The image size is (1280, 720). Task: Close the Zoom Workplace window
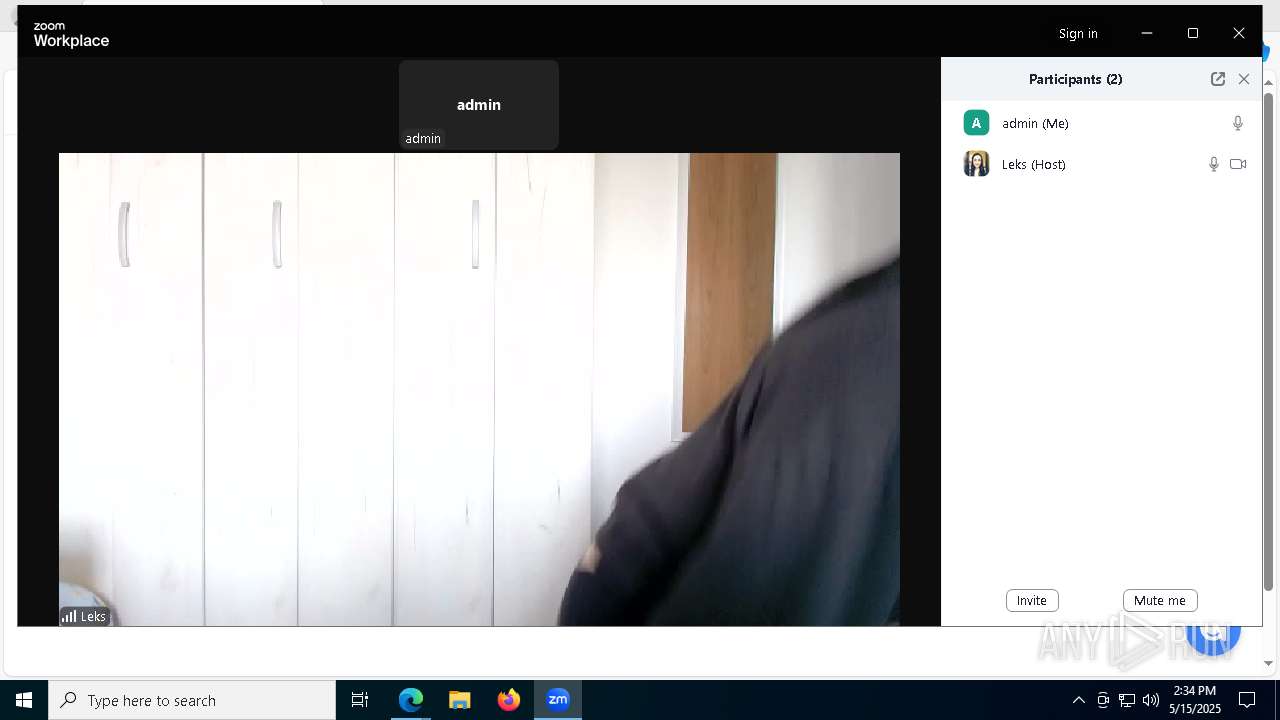1239,33
